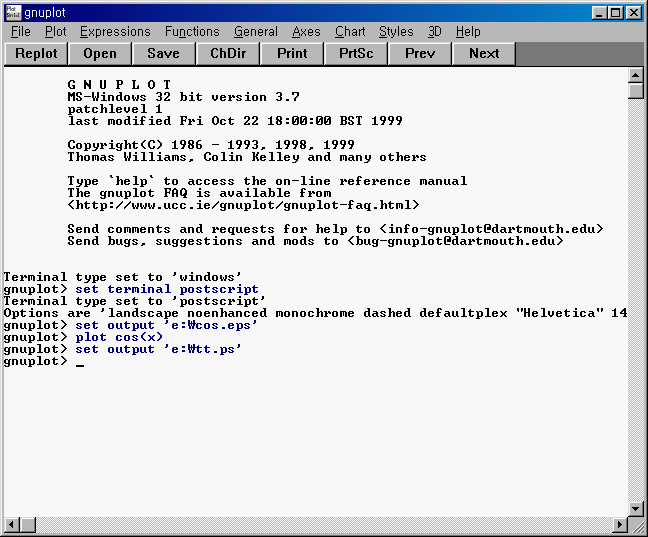The width and height of the screenshot is (648, 537).
Task: Open the 3D menu
Action: pyautogui.click(x=434, y=32)
